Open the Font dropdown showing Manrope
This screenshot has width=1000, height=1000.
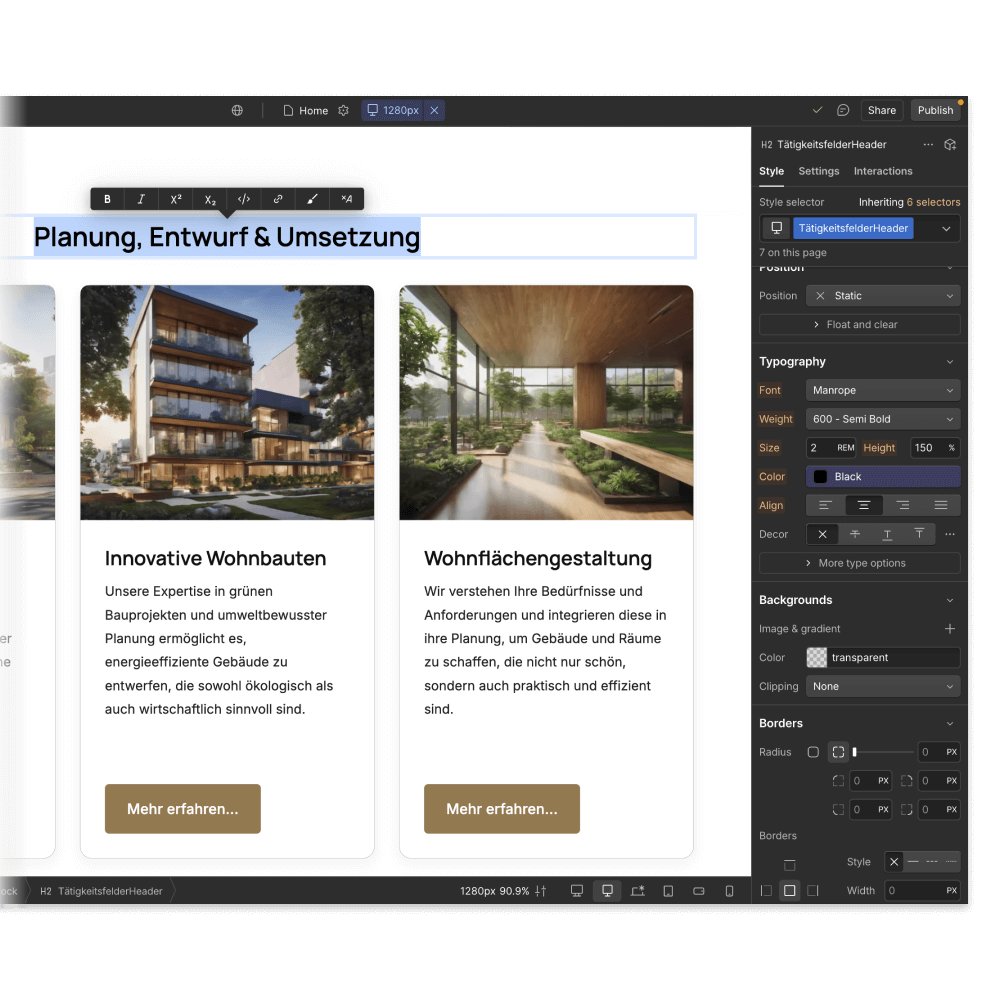[882, 390]
